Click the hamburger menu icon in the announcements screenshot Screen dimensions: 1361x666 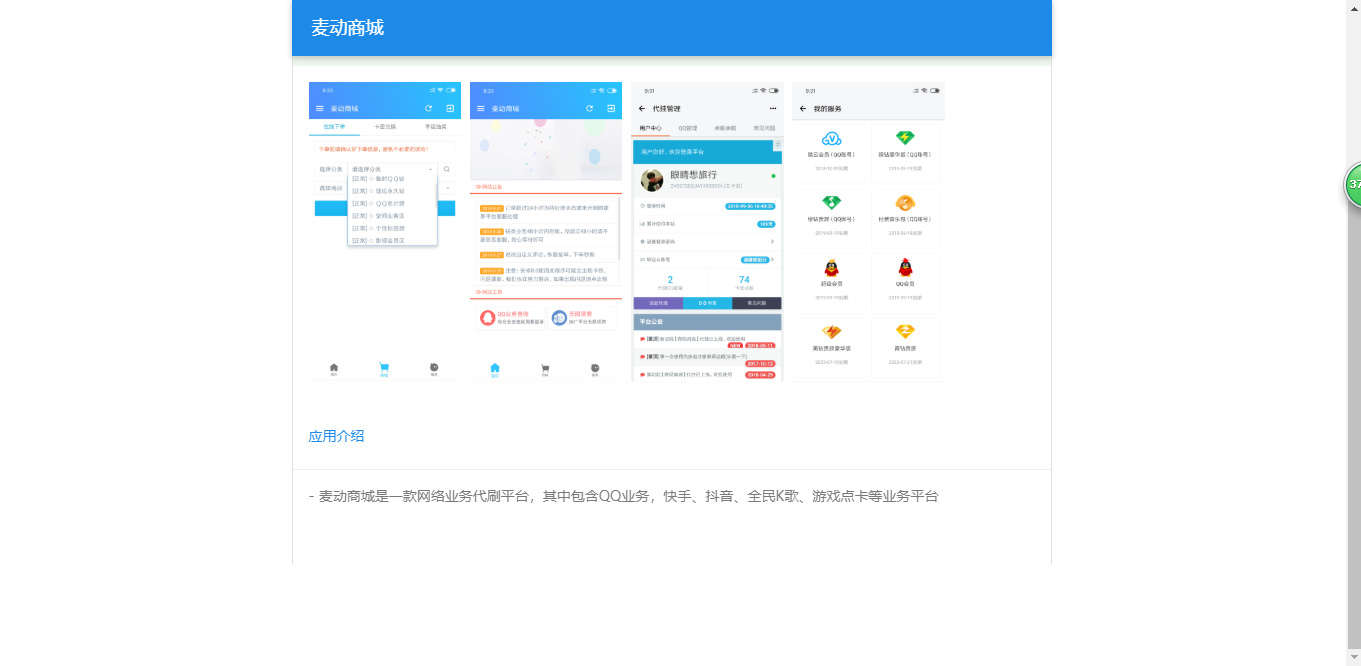(481, 108)
